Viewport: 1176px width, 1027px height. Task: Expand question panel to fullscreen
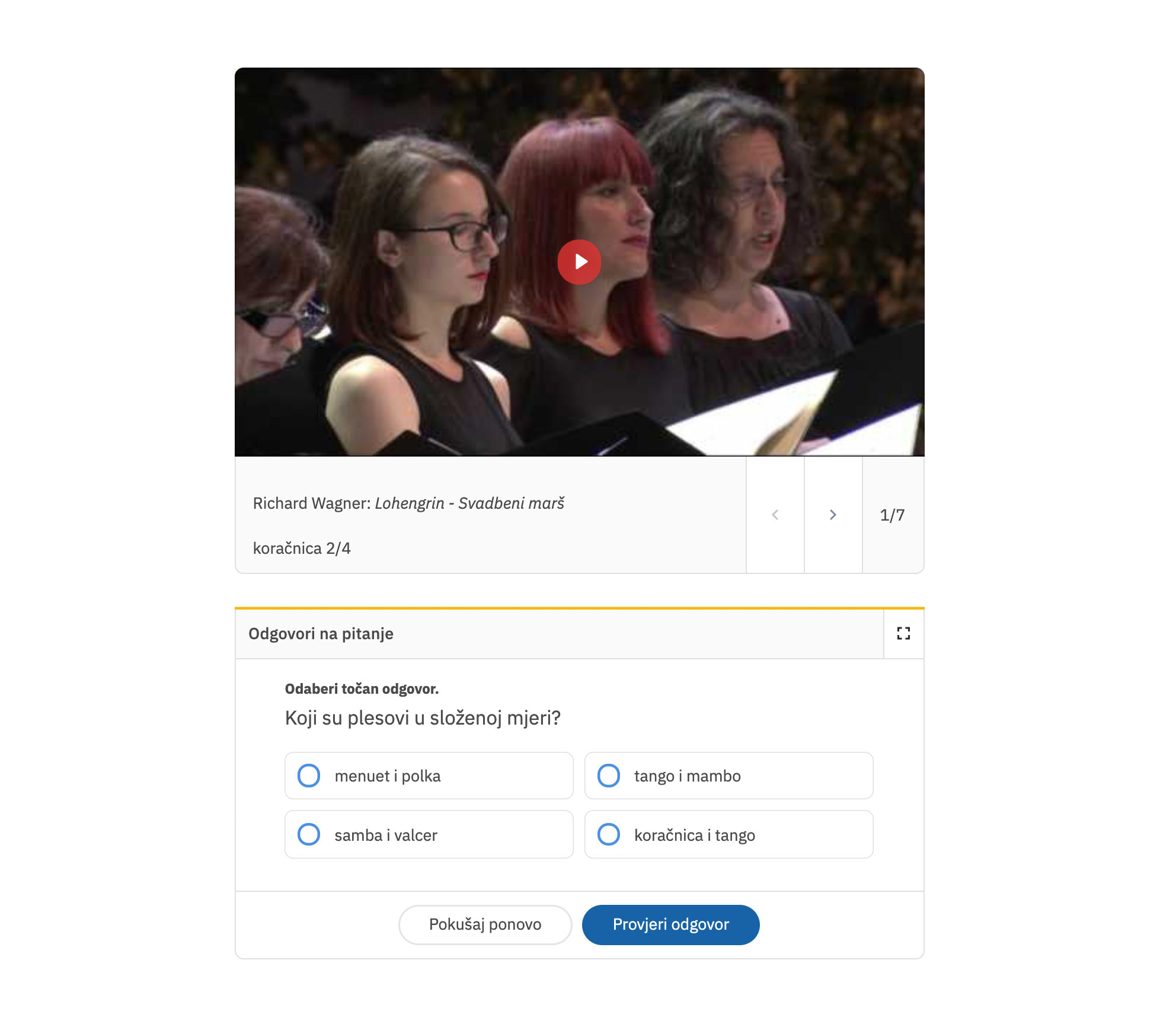point(903,633)
